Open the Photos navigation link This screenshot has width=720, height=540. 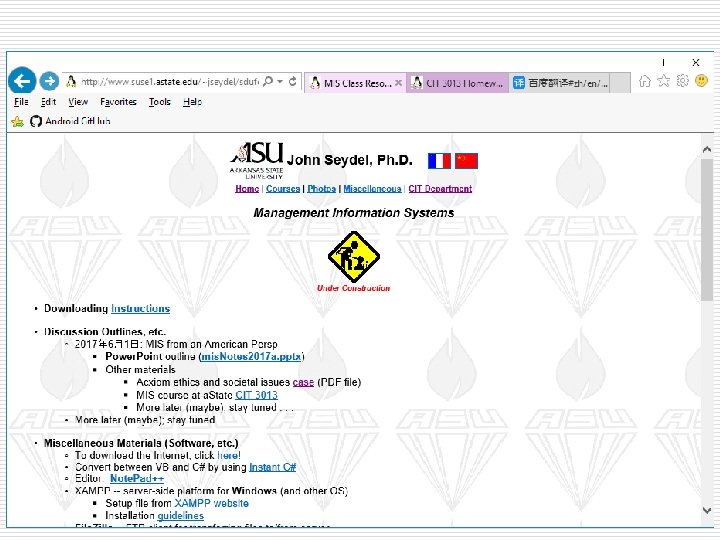point(321,189)
